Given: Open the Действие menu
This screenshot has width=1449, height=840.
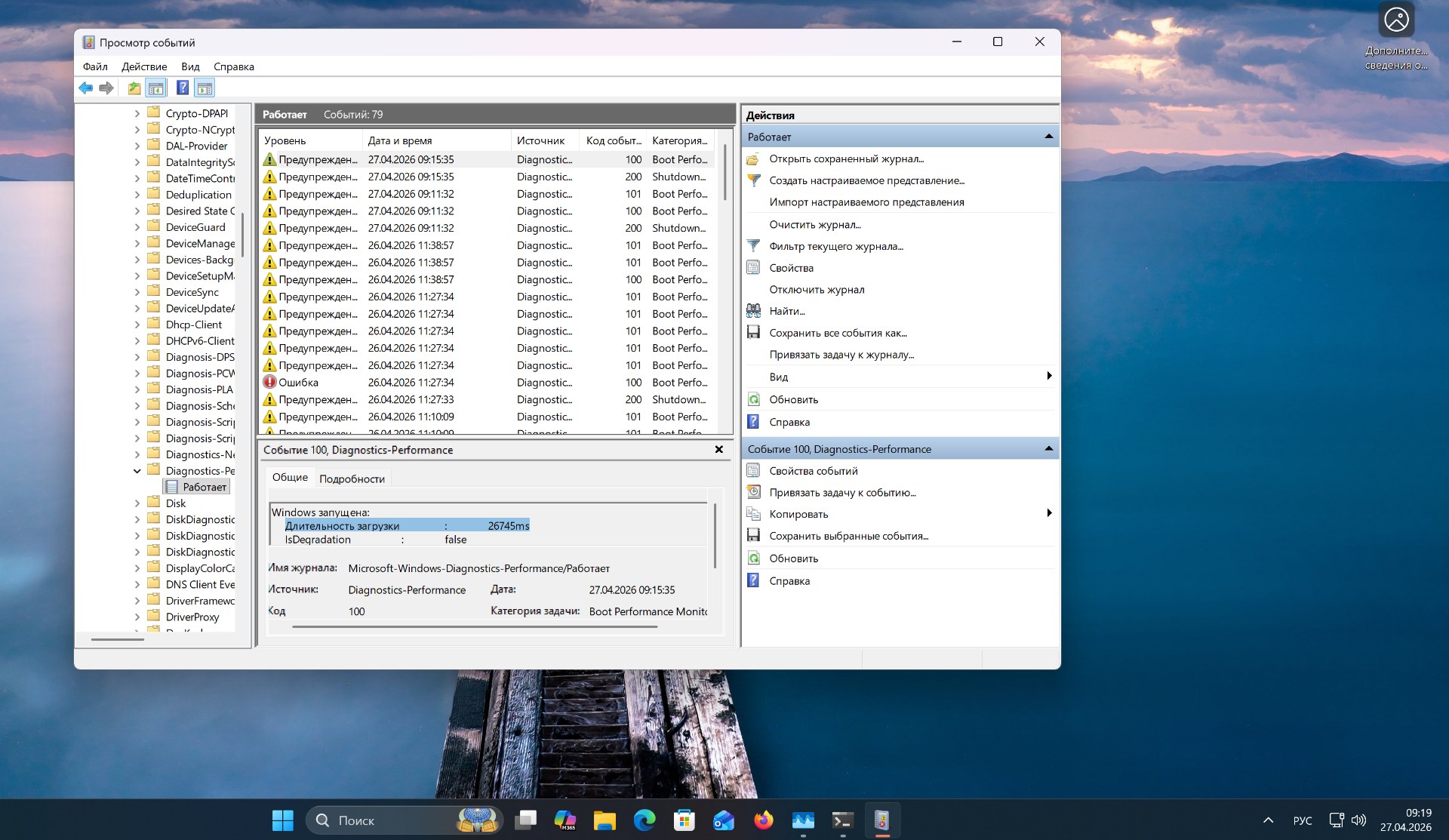Looking at the screenshot, I should point(144,66).
